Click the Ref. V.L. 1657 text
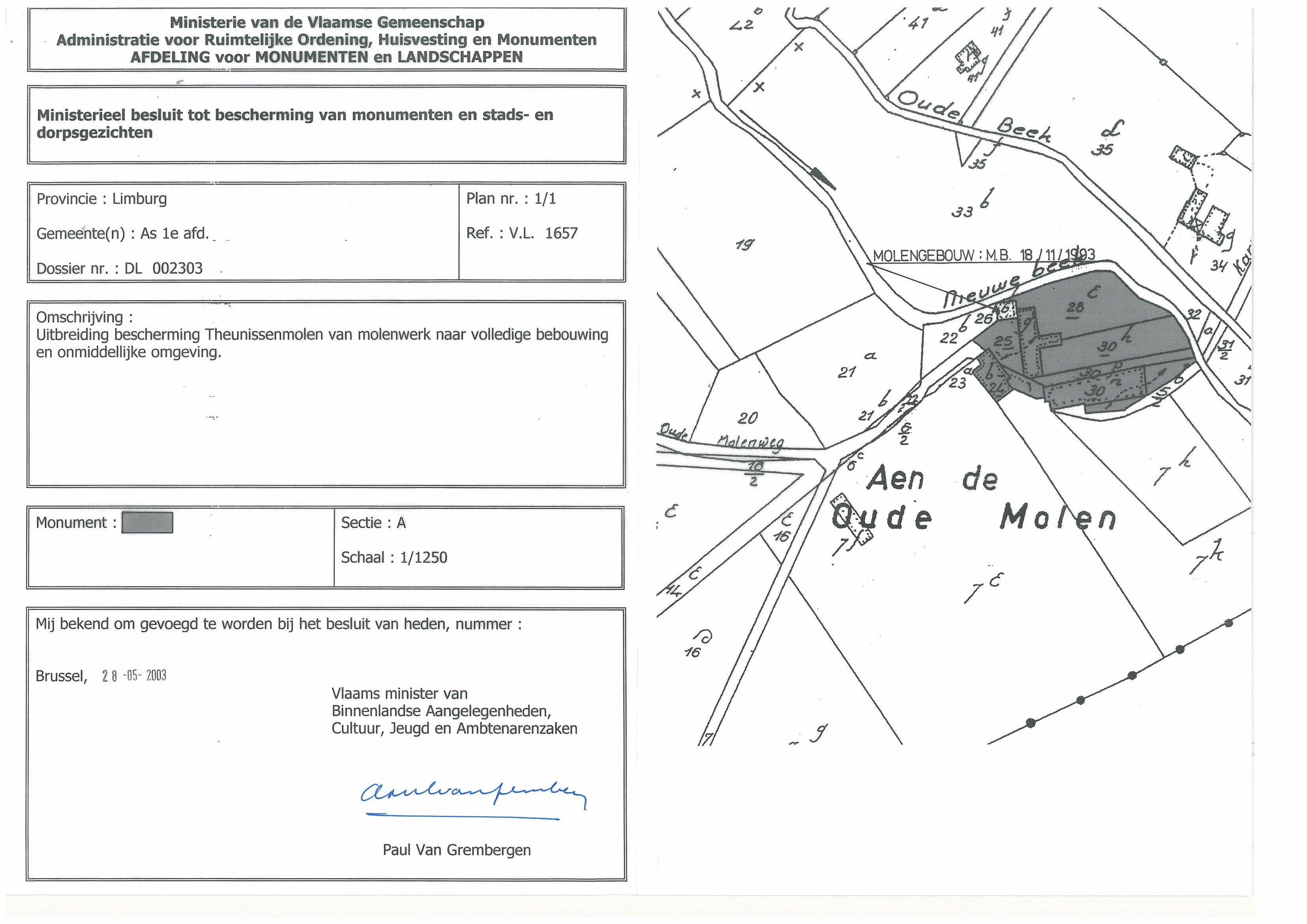 (x=522, y=233)
